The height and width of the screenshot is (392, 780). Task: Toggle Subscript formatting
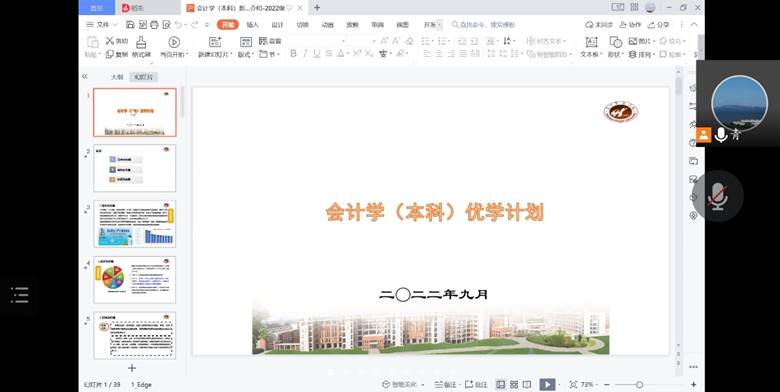click(369, 53)
